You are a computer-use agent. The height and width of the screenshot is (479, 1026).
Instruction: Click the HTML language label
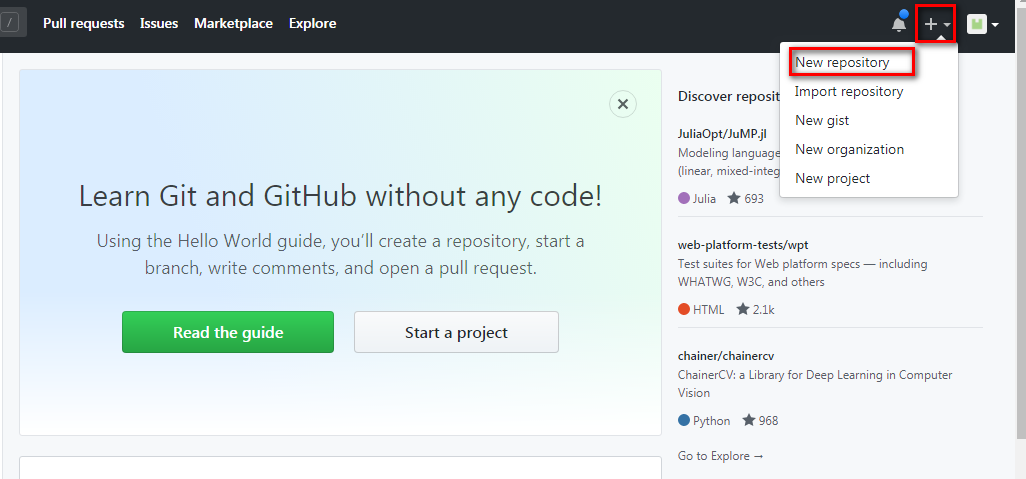(x=701, y=310)
